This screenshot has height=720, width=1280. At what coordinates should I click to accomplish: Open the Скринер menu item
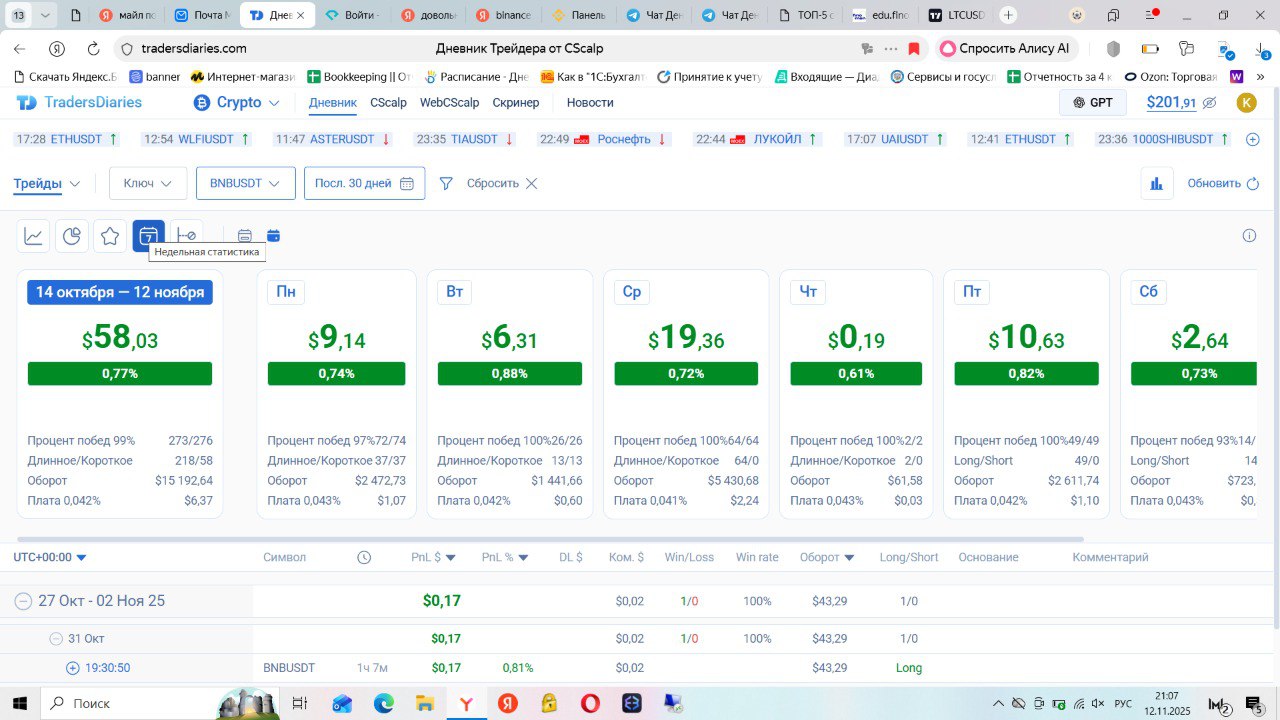(516, 103)
